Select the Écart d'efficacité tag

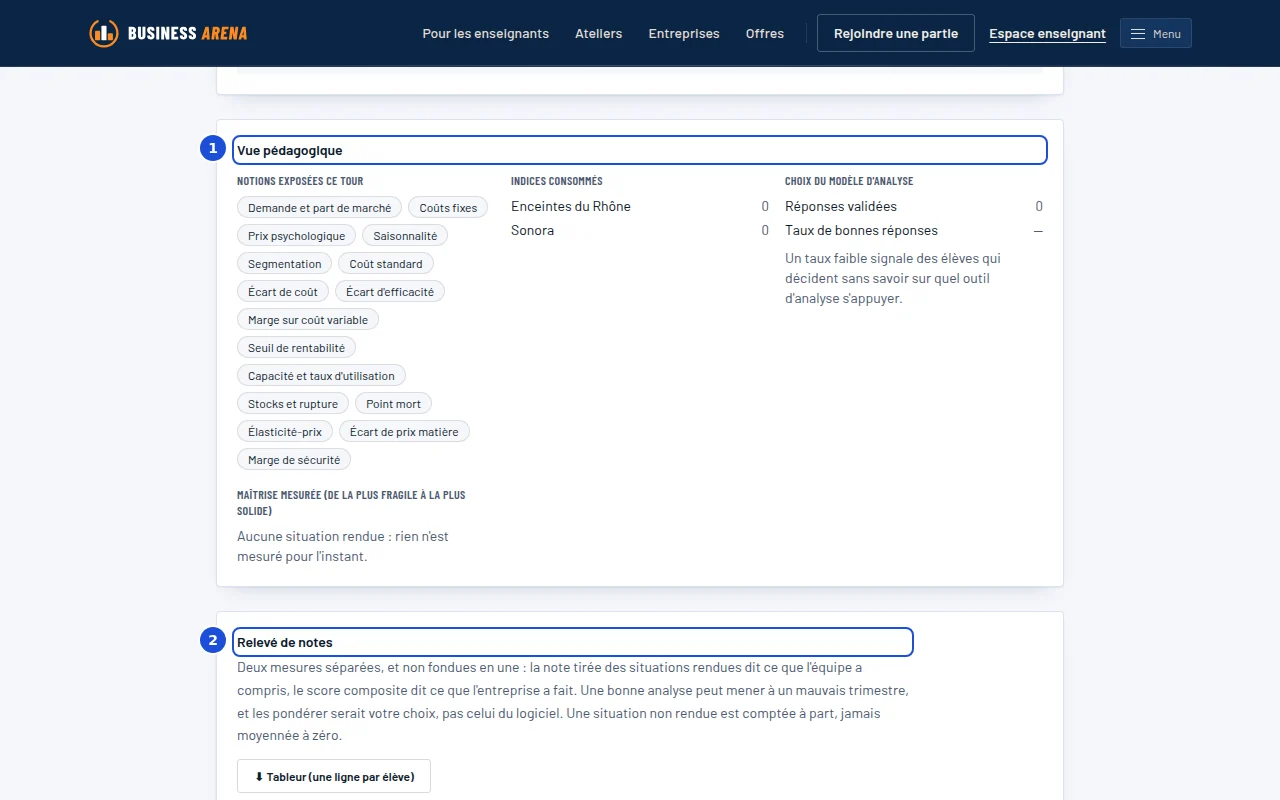(390, 292)
